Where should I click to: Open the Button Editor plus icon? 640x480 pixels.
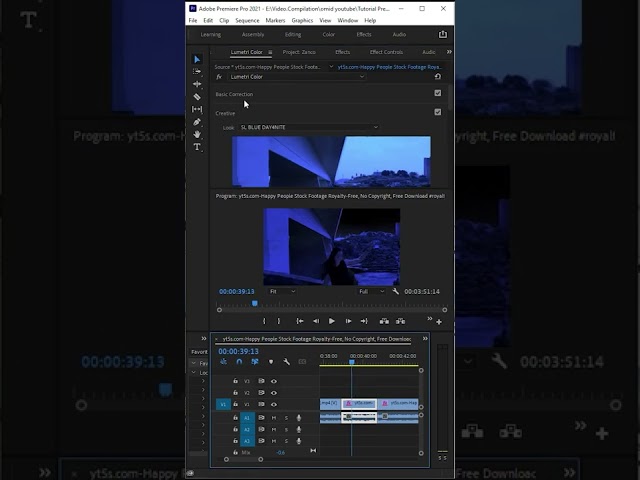point(439,322)
